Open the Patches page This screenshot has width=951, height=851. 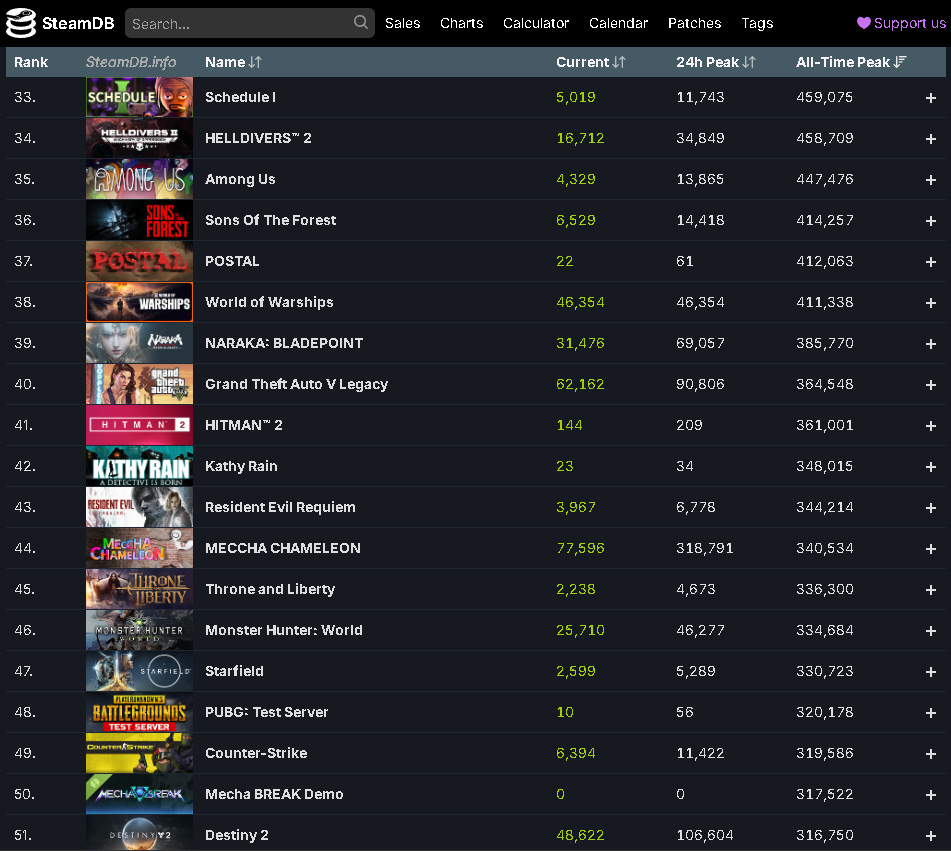[x=694, y=23]
